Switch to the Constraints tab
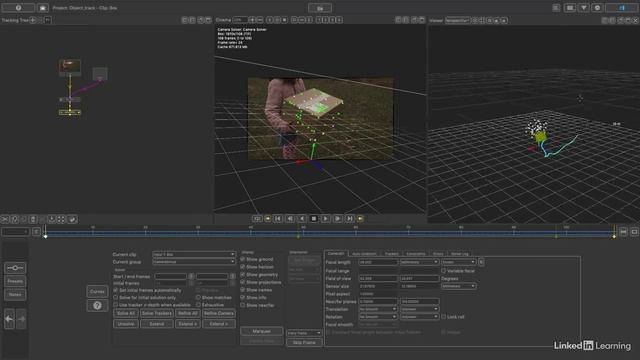Viewport: 640px width, 360px height. click(x=416, y=254)
